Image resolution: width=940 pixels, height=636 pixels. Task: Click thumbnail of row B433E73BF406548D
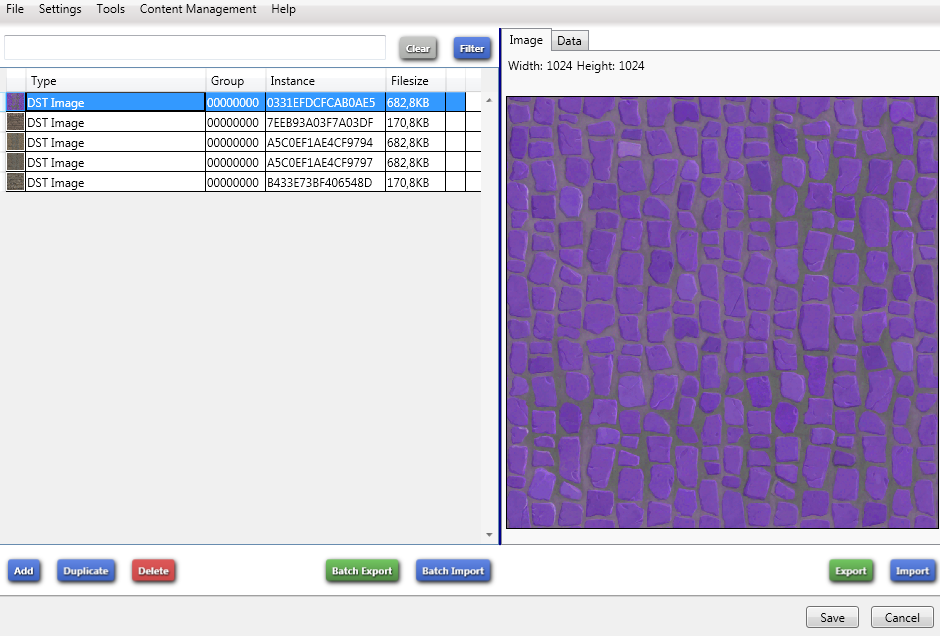(x=15, y=182)
